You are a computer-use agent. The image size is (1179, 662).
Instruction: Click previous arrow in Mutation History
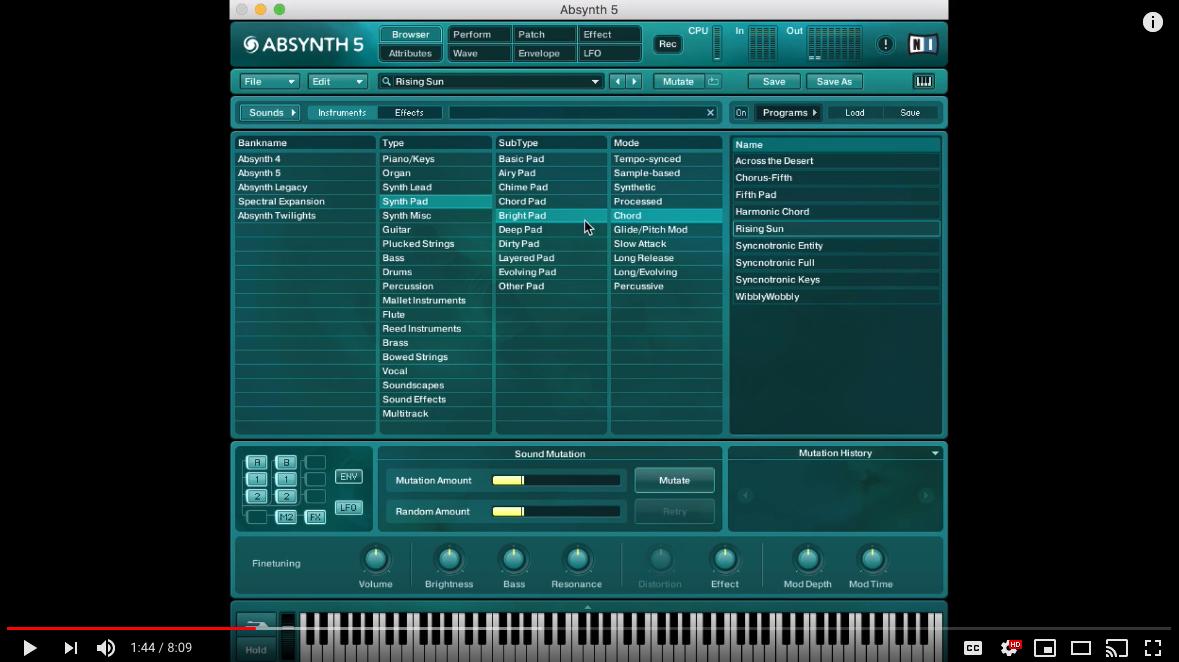tap(745, 495)
